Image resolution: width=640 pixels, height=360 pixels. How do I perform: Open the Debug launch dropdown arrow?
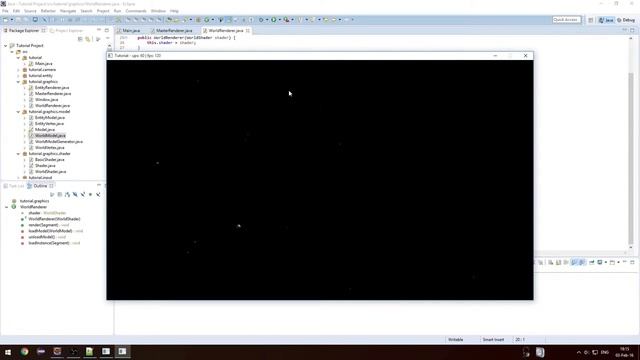267,20
